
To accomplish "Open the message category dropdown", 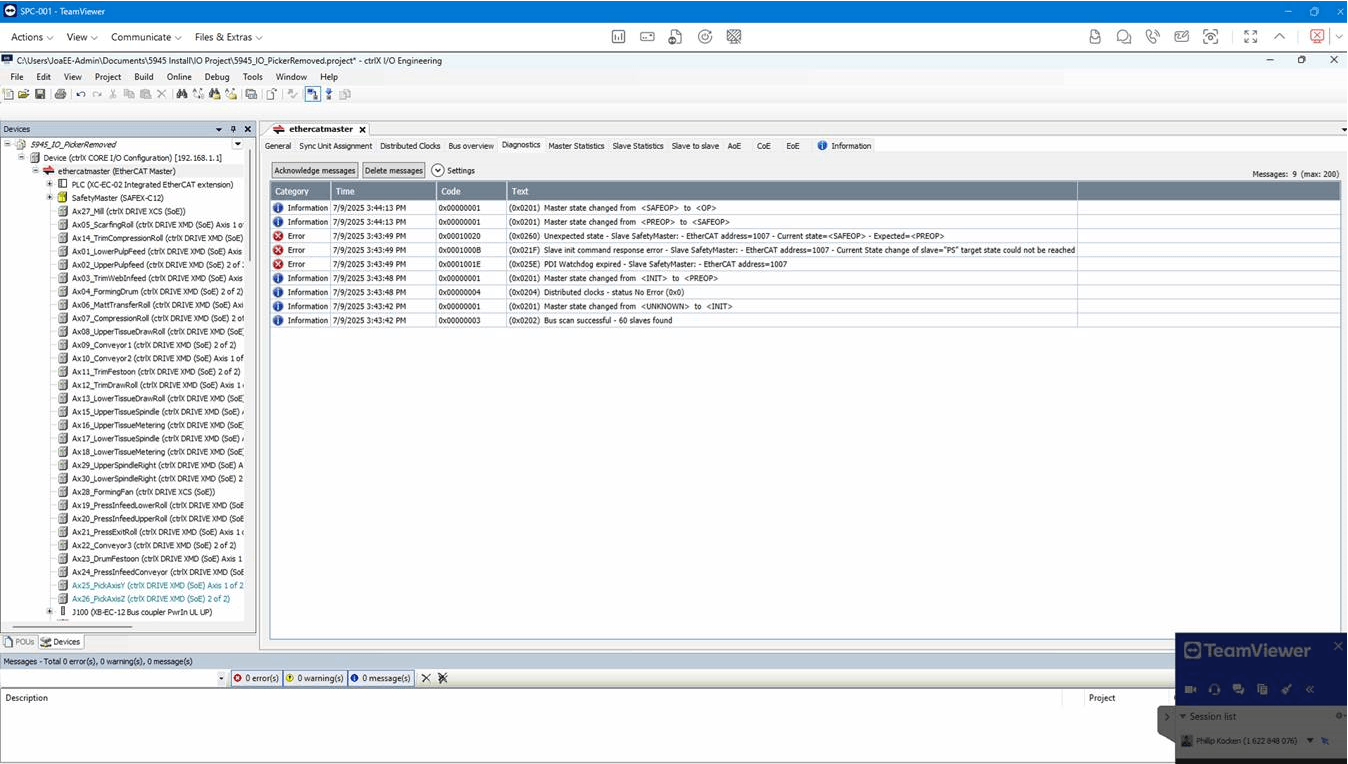I will tap(222, 678).
